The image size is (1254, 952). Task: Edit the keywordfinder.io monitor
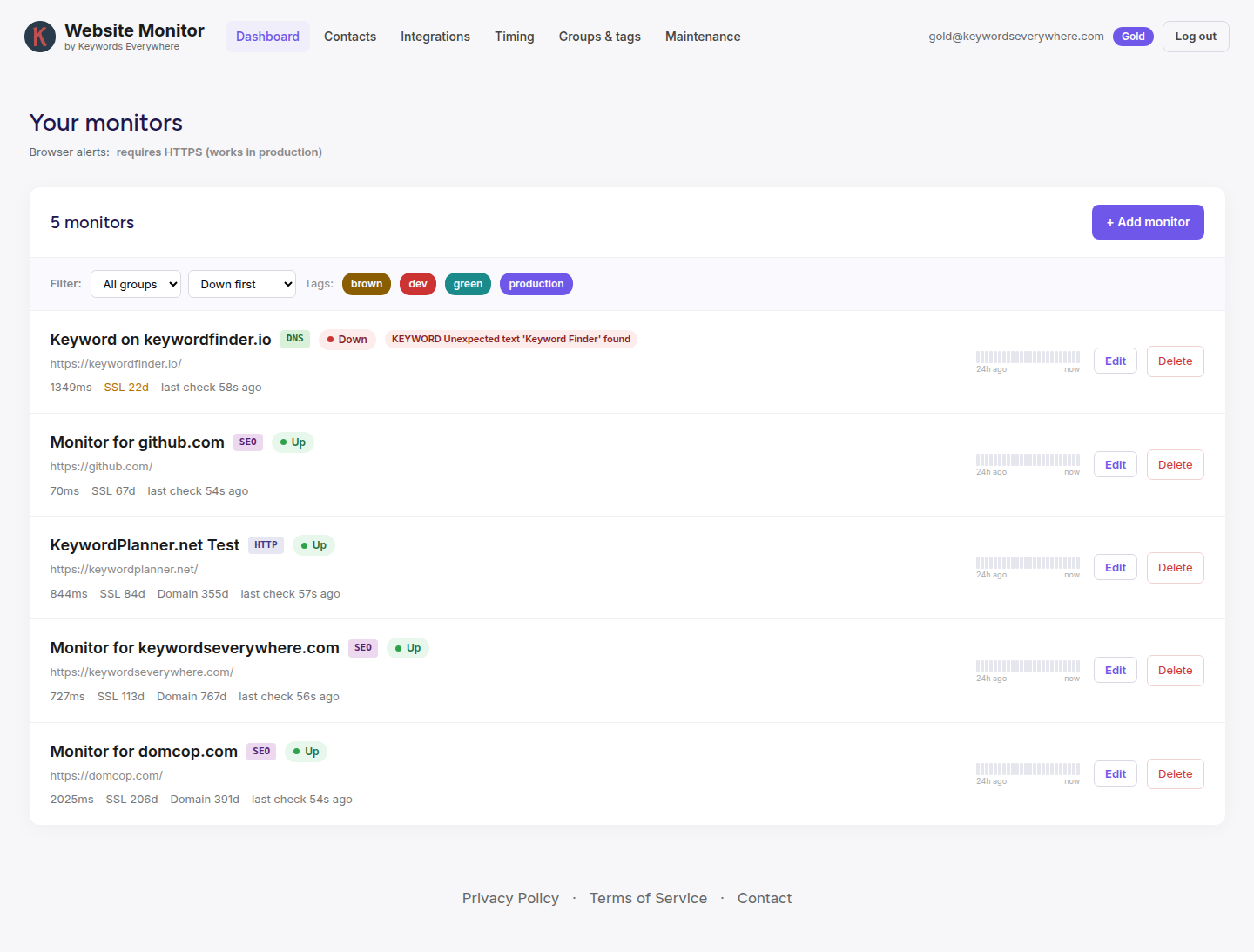click(x=1116, y=361)
